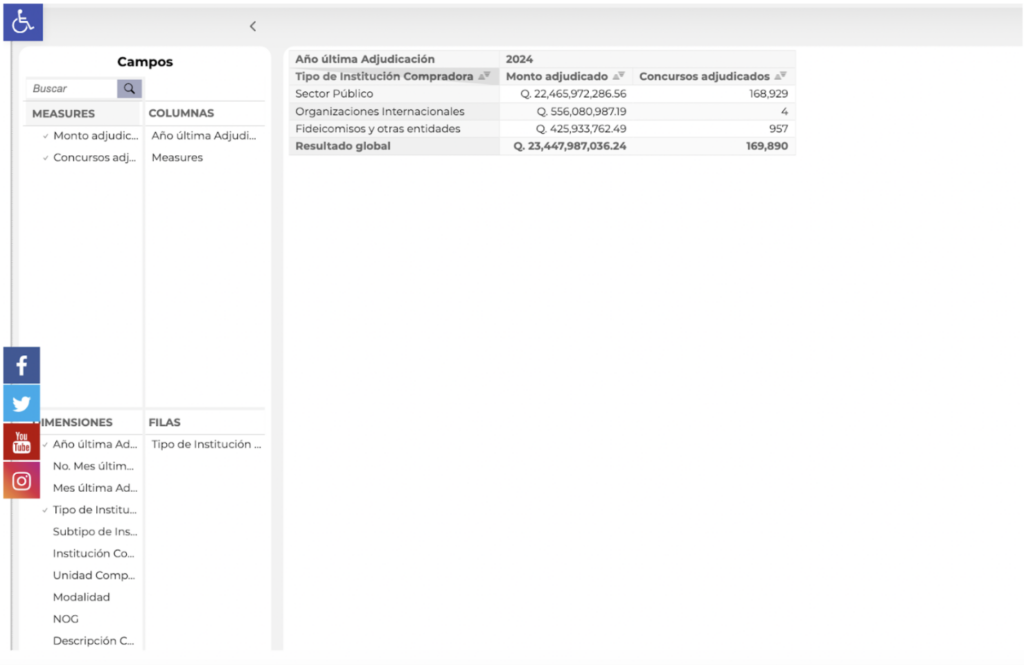Image resolution: width=1024 pixels, height=665 pixels.
Task: Click the Sector Público row label
Action: click(x=334, y=94)
